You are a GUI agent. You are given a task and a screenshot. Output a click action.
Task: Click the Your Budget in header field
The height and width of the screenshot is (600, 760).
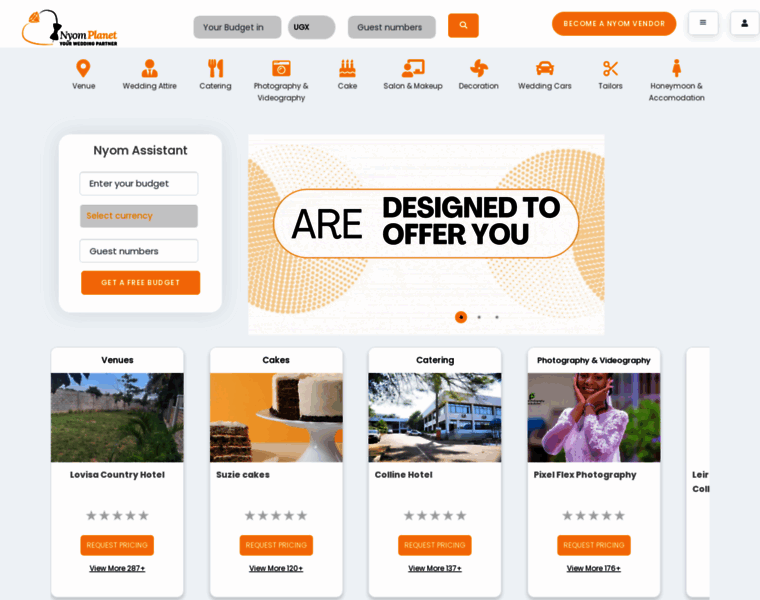[237, 27]
